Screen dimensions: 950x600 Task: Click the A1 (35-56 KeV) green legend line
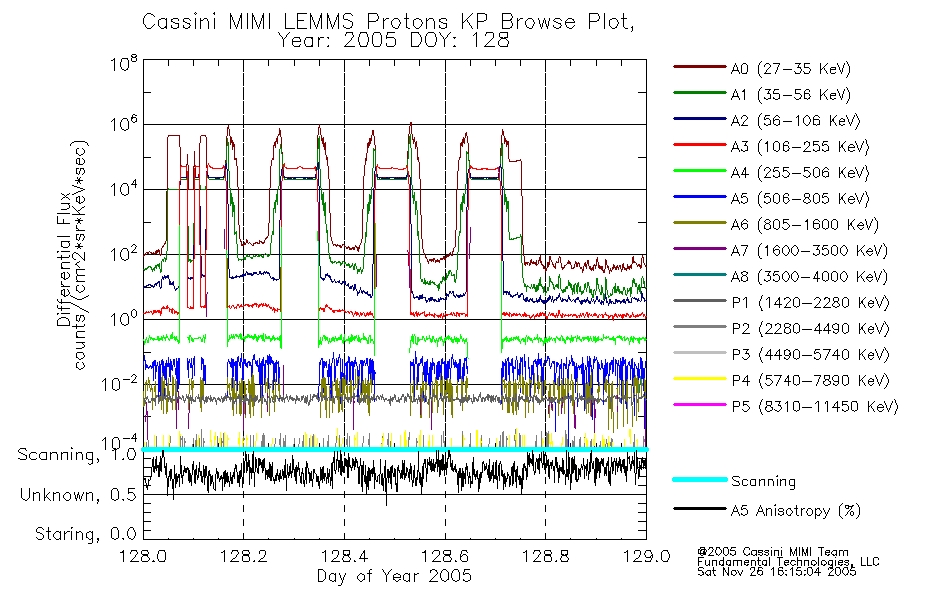[699, 93]
